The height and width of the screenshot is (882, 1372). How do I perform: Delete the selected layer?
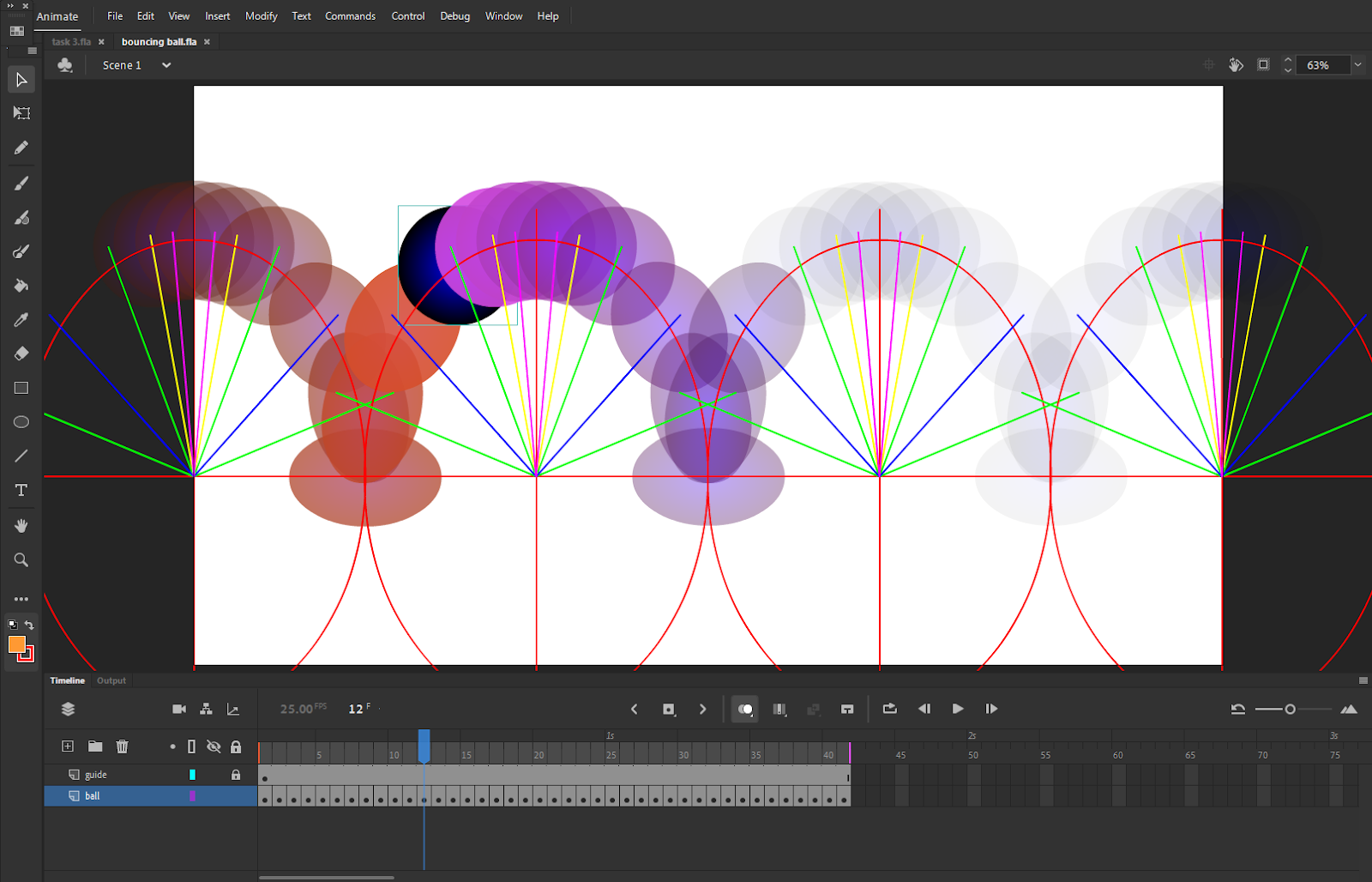[x=123, y=746]
